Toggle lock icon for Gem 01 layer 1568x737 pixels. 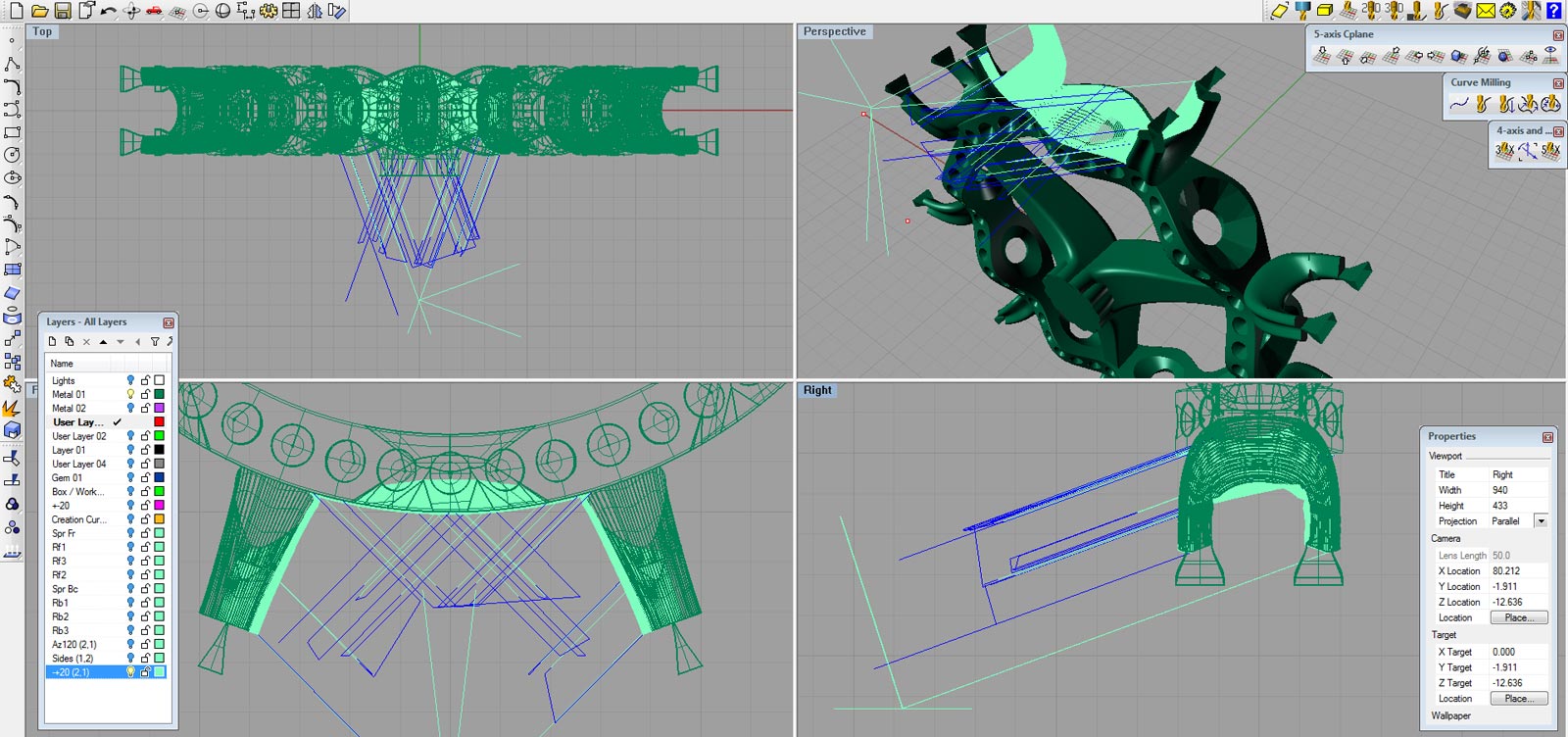point(145,478)
